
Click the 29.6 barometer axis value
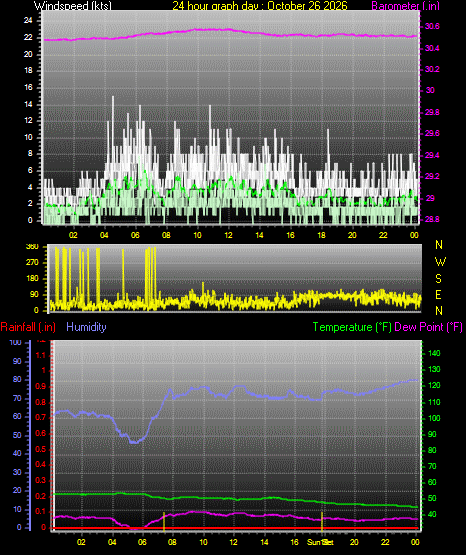tap(432, 133)
